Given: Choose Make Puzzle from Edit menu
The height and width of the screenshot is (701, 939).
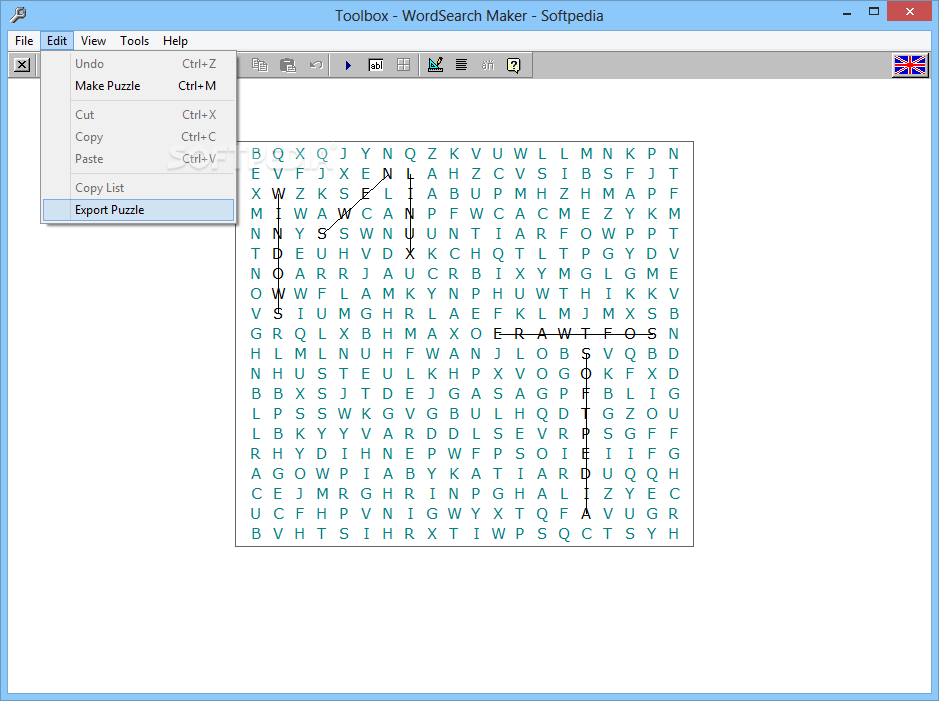Looking at the screenshot, I should coord(139,86).
